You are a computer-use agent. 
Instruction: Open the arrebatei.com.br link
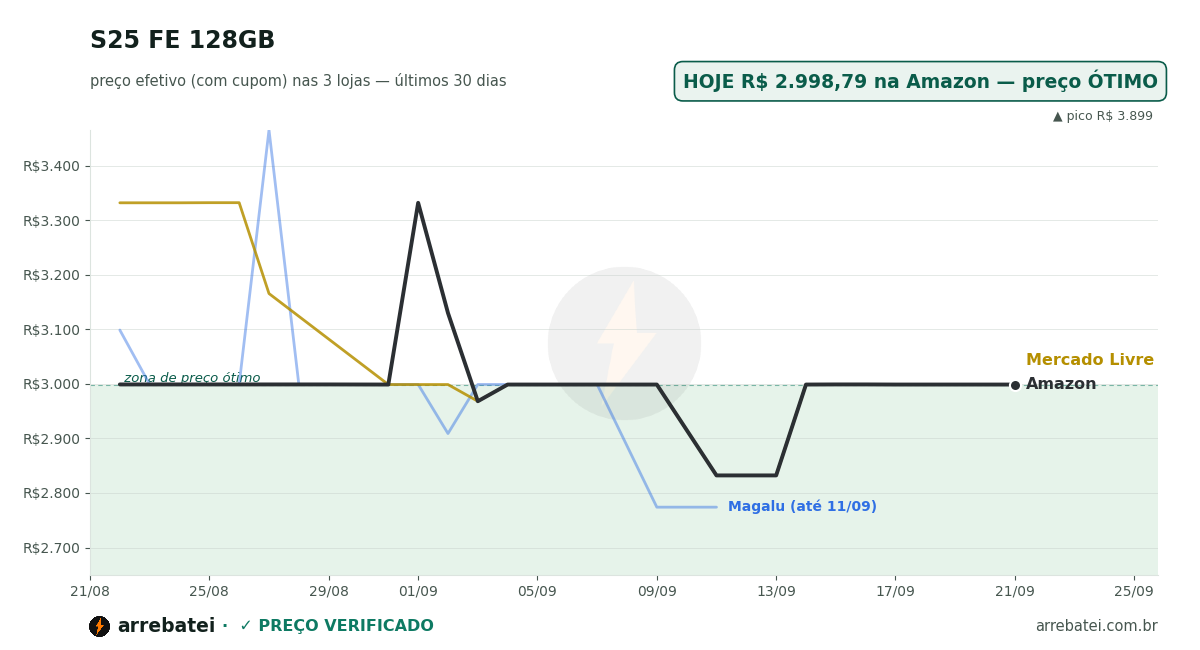point(1096,626)
